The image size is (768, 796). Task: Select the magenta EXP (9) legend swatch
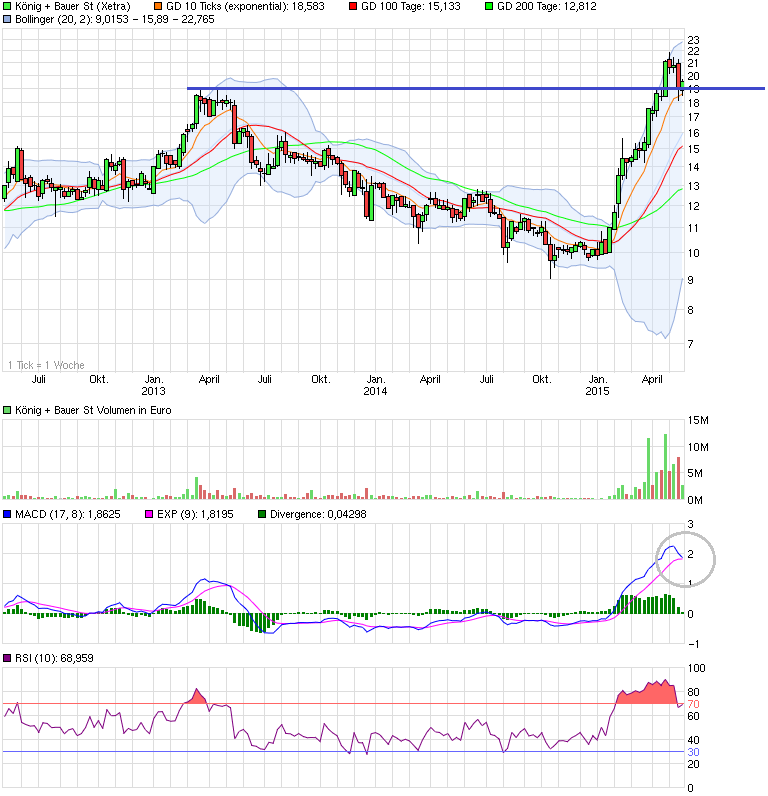(150, 514)
